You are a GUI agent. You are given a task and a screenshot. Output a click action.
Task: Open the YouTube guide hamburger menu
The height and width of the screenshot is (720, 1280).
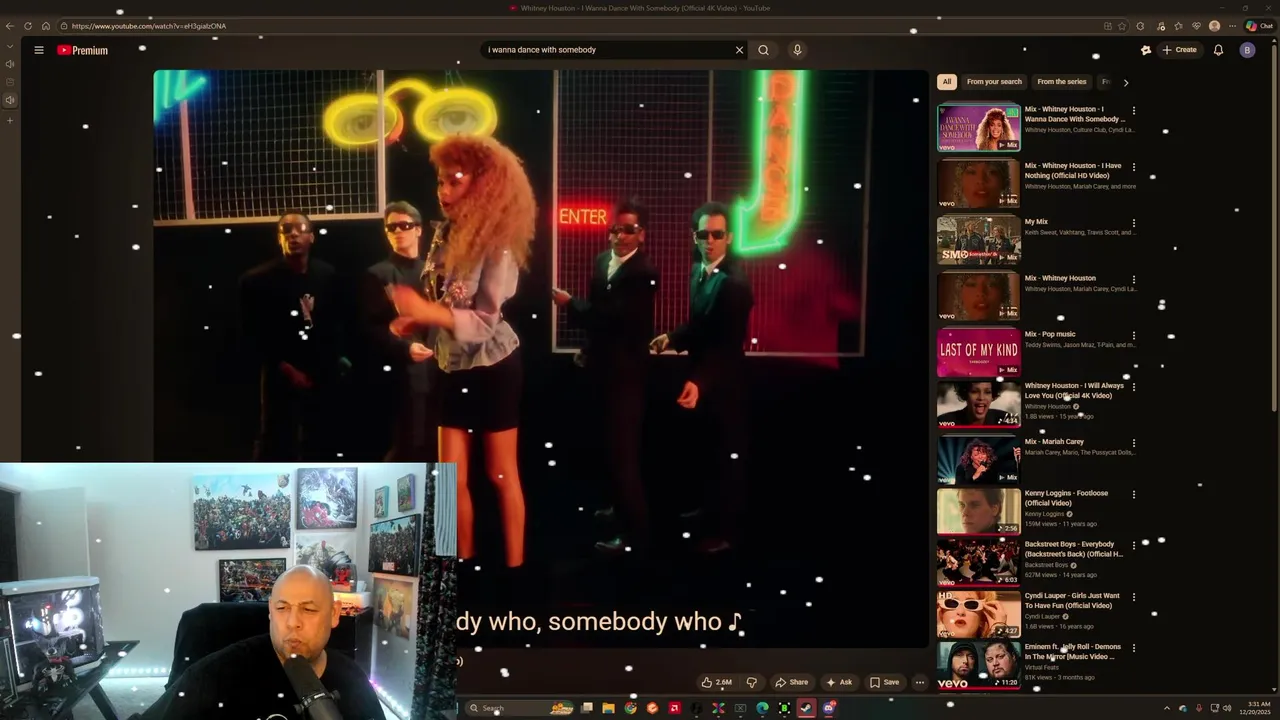[39, 50]
